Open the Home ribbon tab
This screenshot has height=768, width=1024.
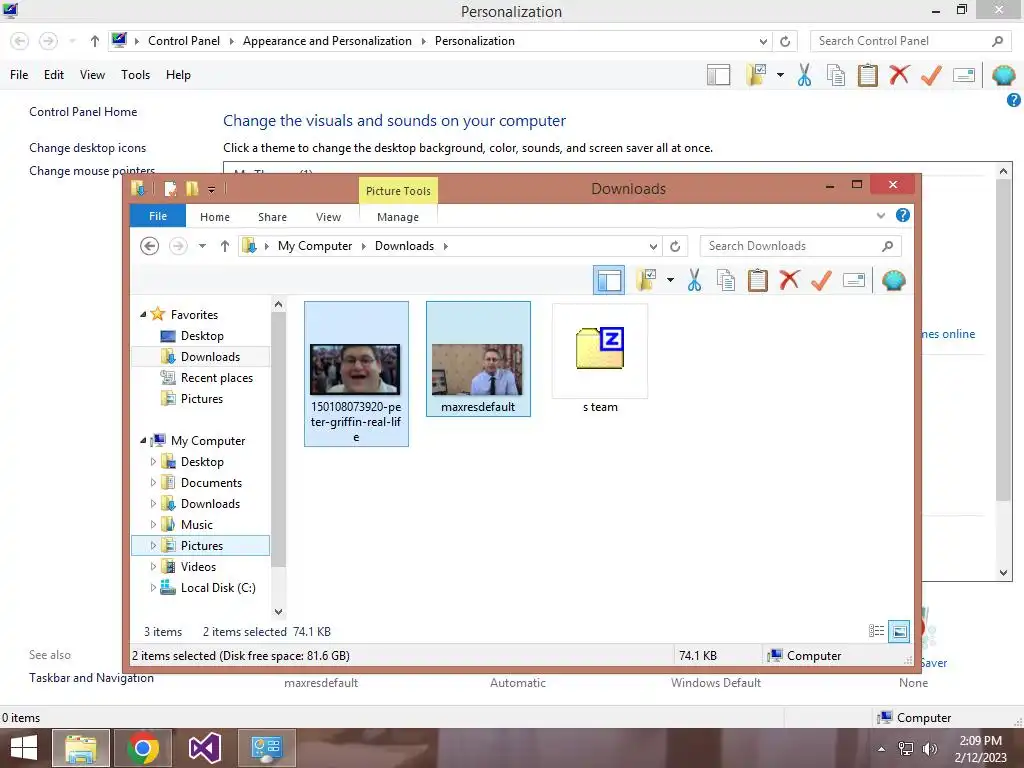click(215, 217)
